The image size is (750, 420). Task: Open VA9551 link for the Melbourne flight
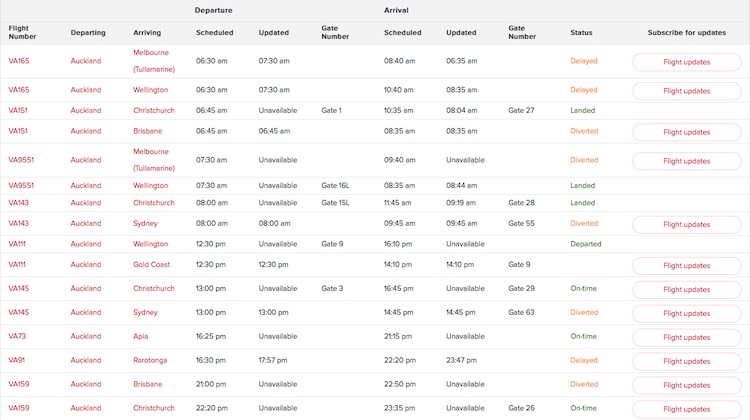(x=21, y=160)
